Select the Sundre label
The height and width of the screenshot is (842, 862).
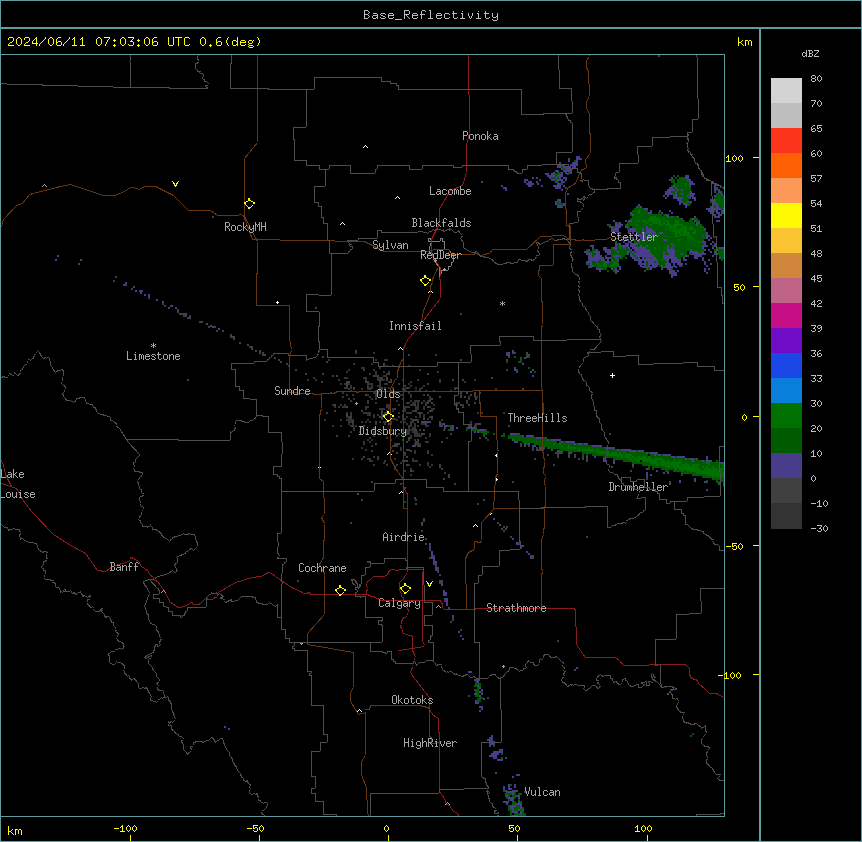point(292,391)
